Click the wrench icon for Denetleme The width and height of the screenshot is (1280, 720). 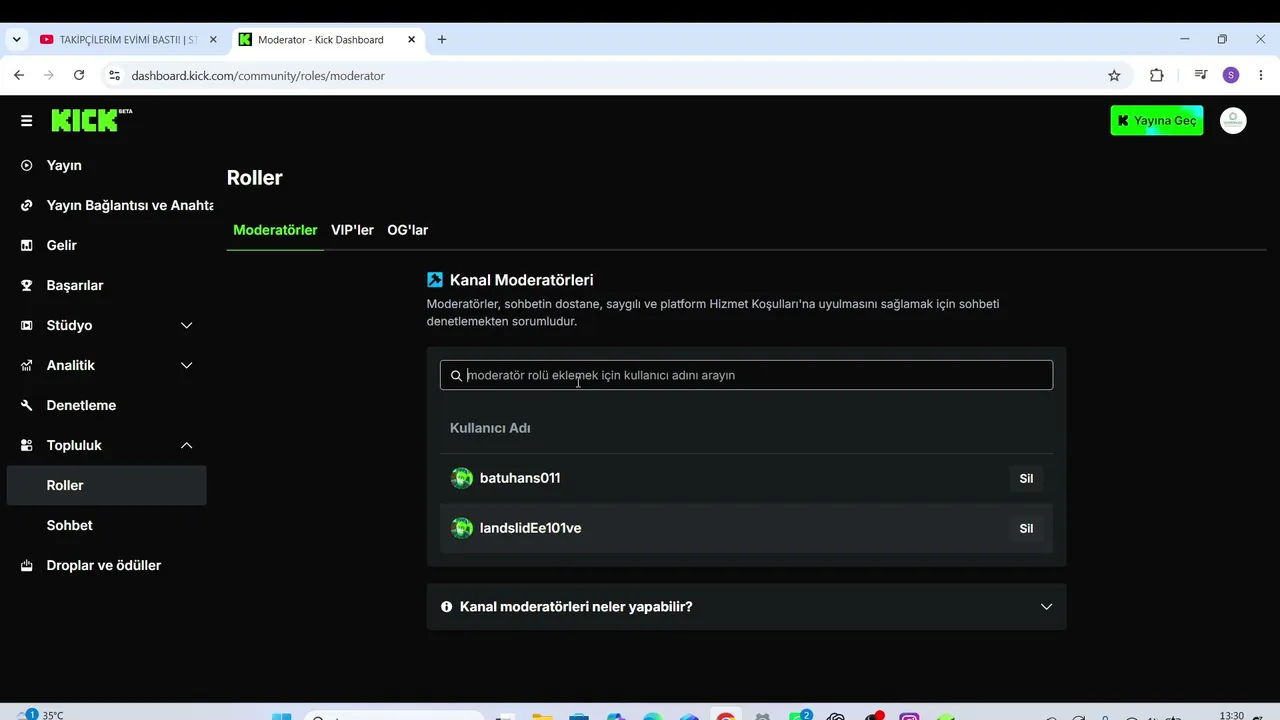coord(27,405)
